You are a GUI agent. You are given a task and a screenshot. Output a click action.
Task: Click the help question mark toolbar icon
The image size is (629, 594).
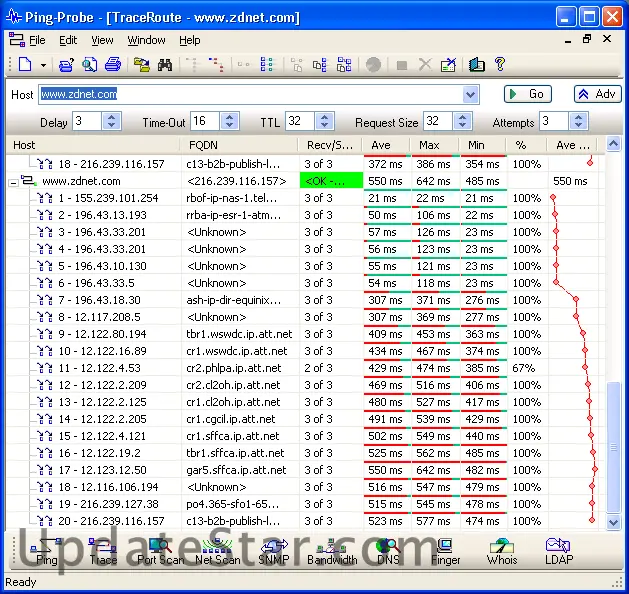(500, 65)
